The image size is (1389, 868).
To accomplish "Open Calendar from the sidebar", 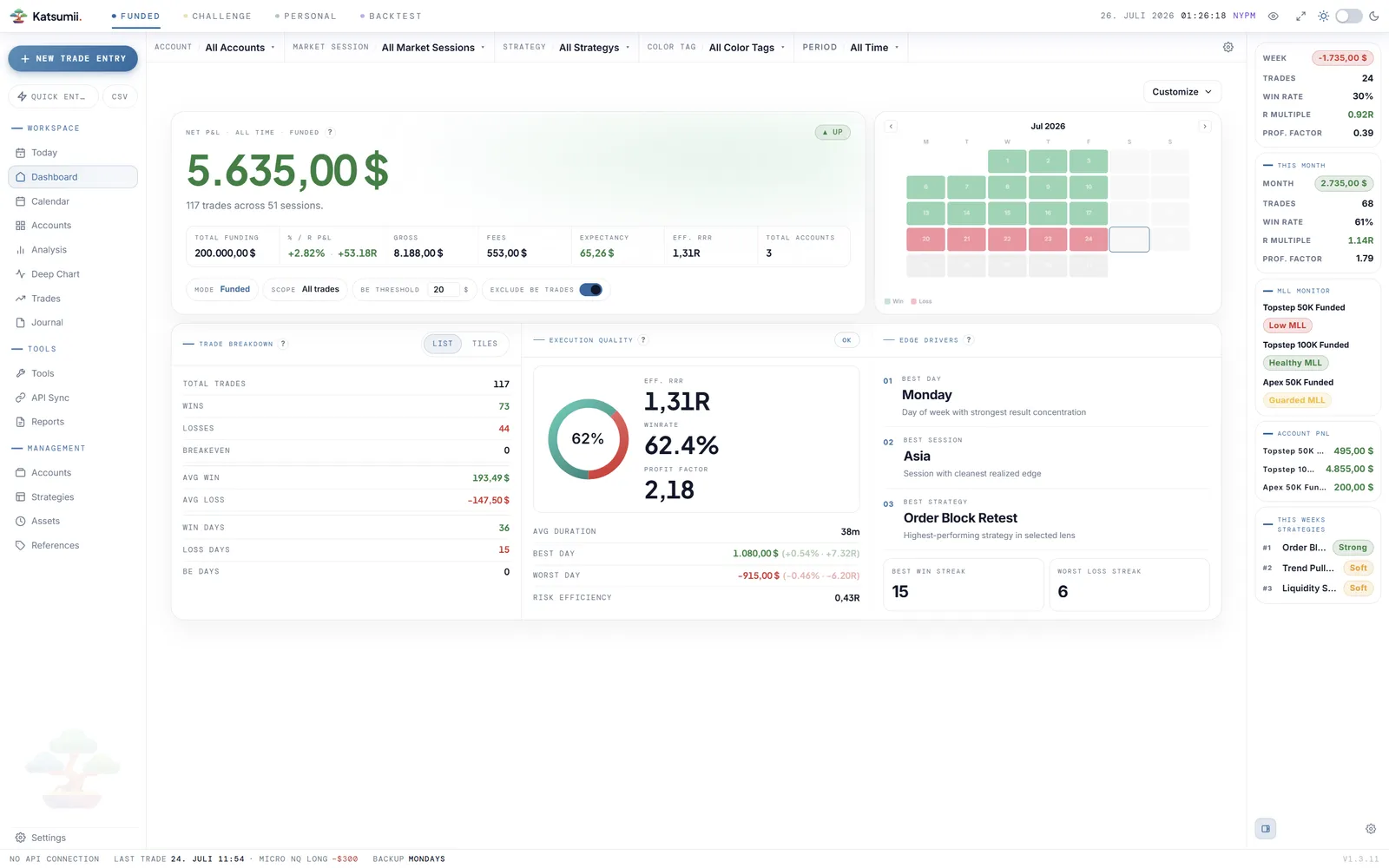I will pyautogui.click(x=73, y=201).
